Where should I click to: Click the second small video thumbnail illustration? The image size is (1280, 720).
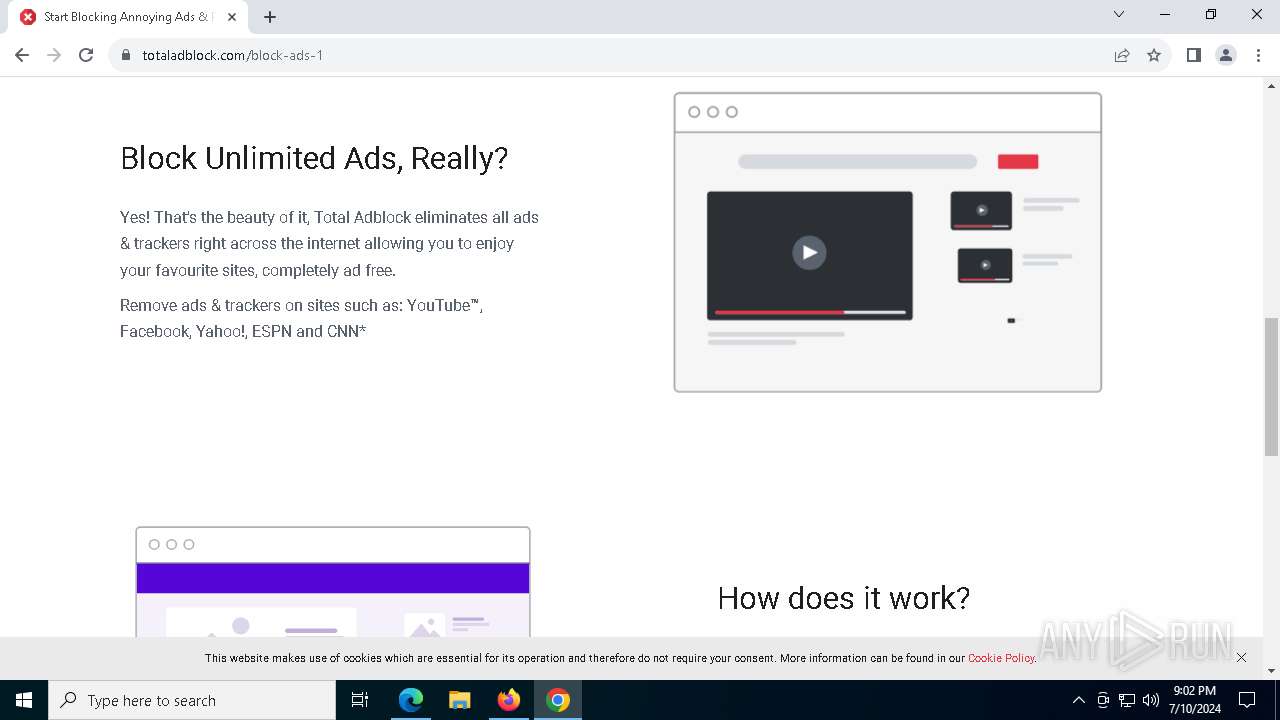click(985, 265)
